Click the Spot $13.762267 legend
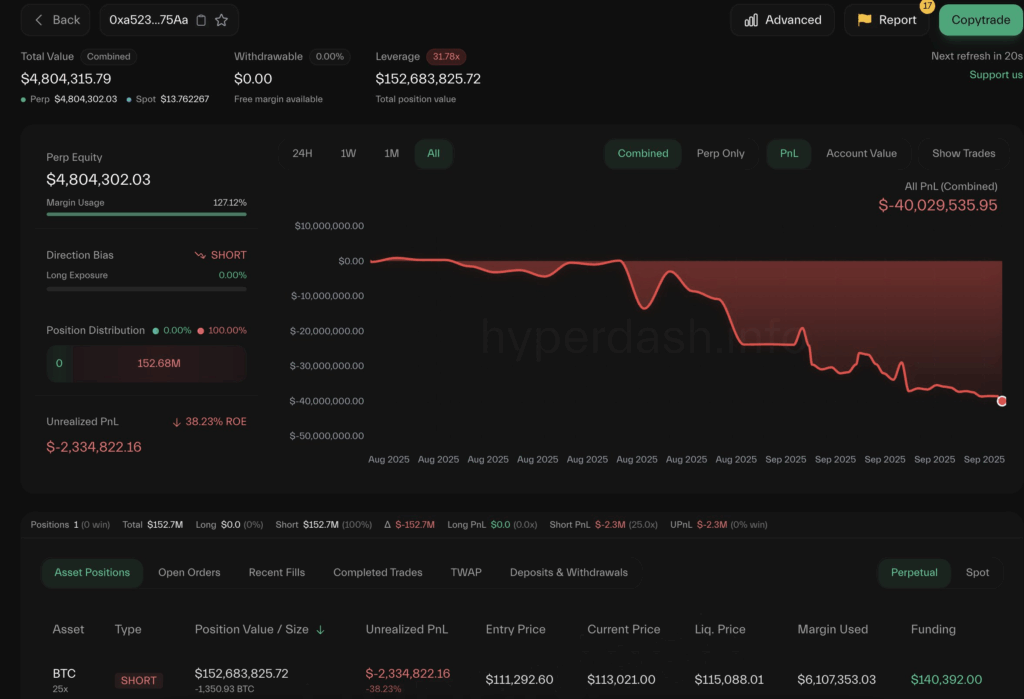The height and width of the screenshot is (699, 1024). (167, 99)
